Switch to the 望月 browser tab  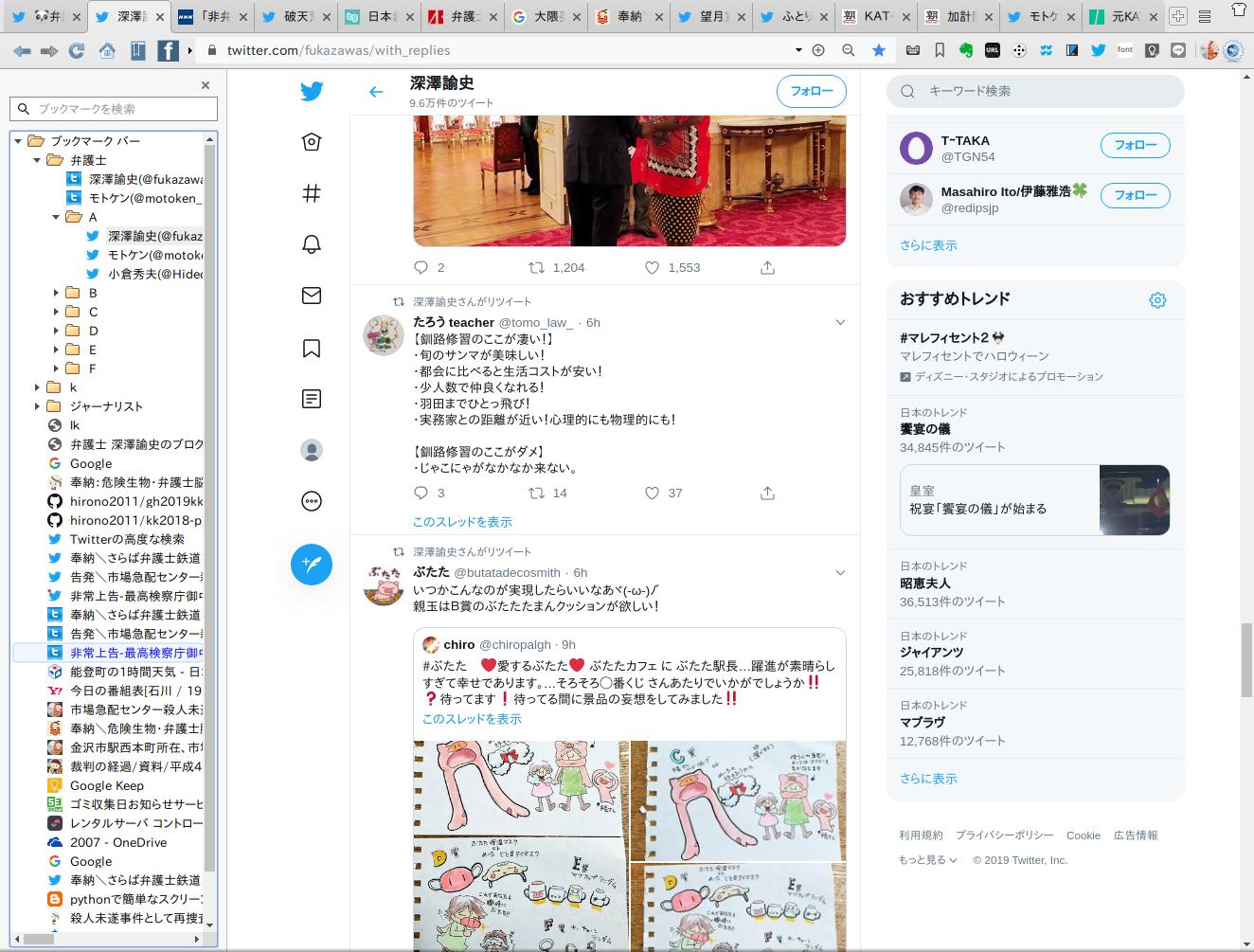tap(711, 16)
